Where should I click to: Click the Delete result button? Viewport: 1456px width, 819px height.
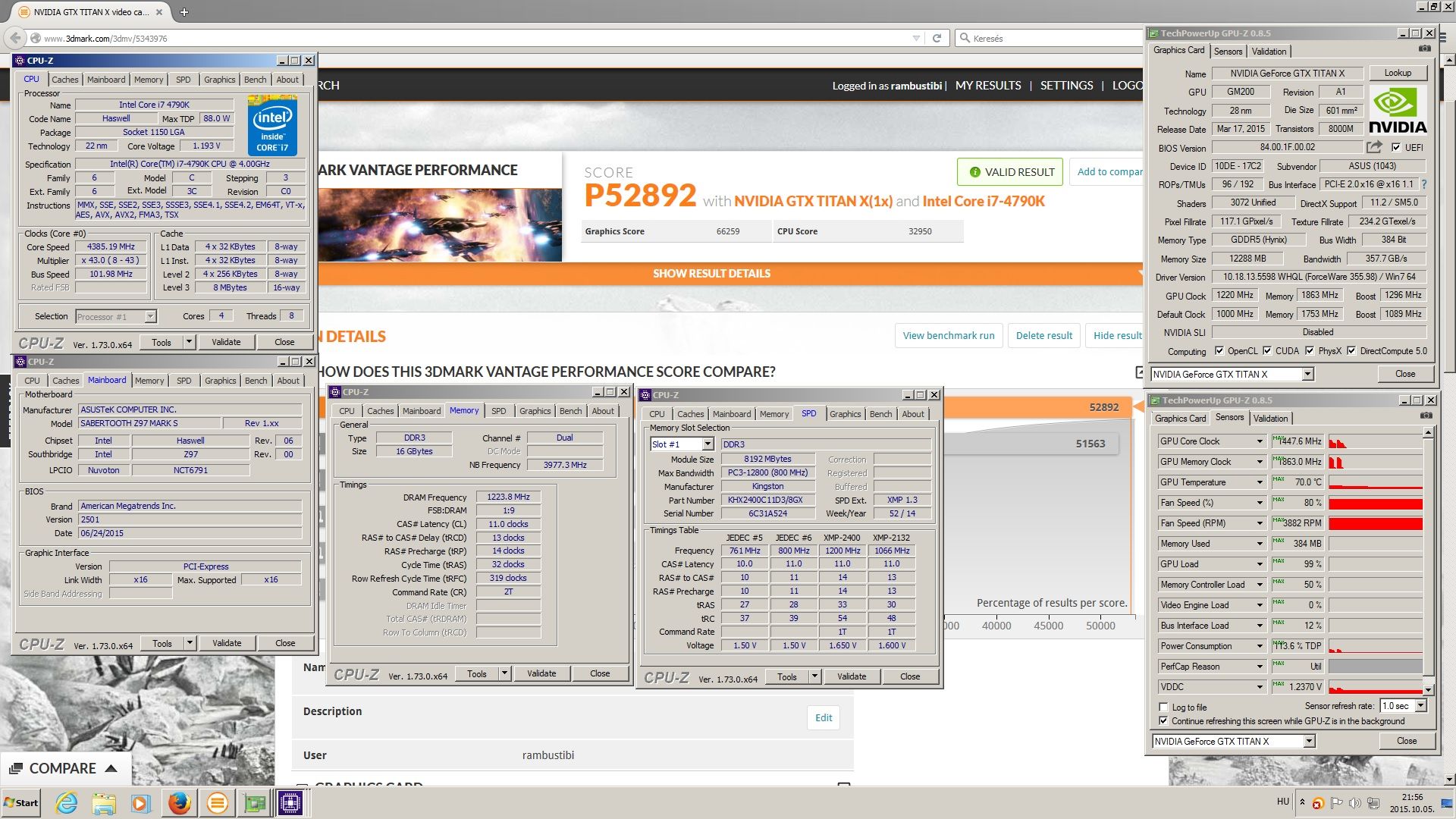[x=1044, y=336]
